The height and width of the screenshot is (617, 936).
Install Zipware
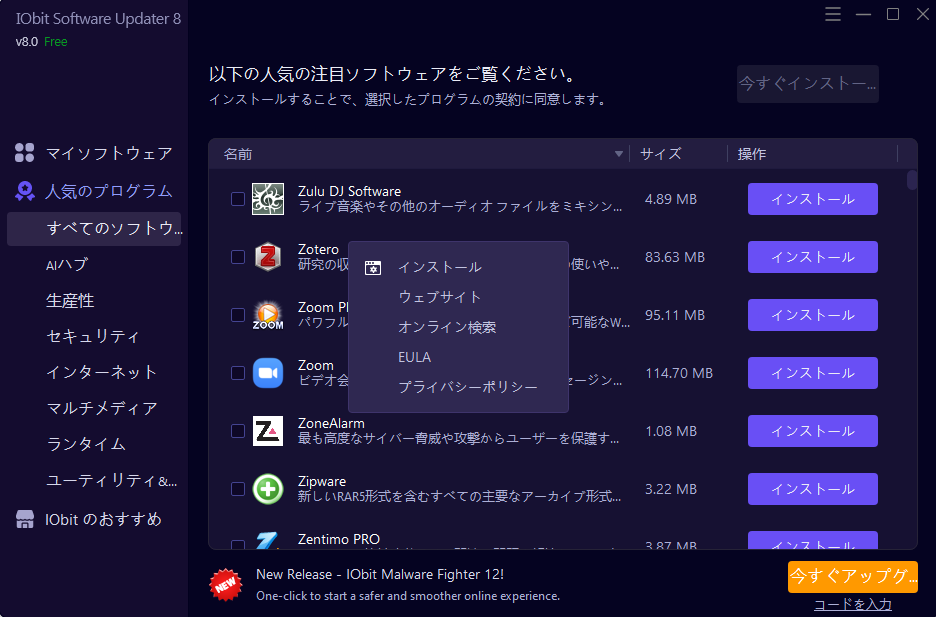tap(812, 488)
